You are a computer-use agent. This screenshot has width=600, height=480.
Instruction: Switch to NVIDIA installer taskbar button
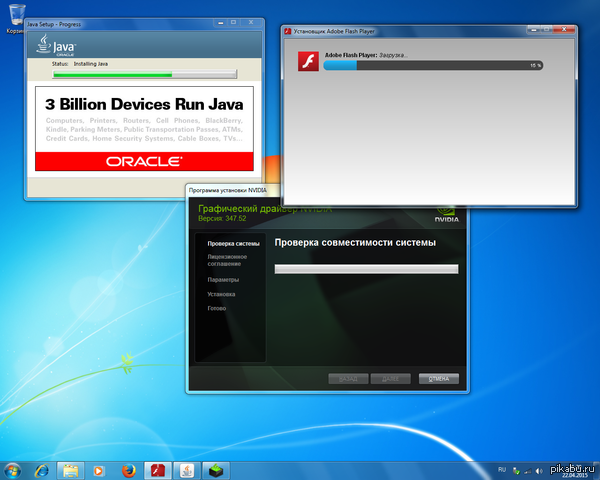[216, 470]
